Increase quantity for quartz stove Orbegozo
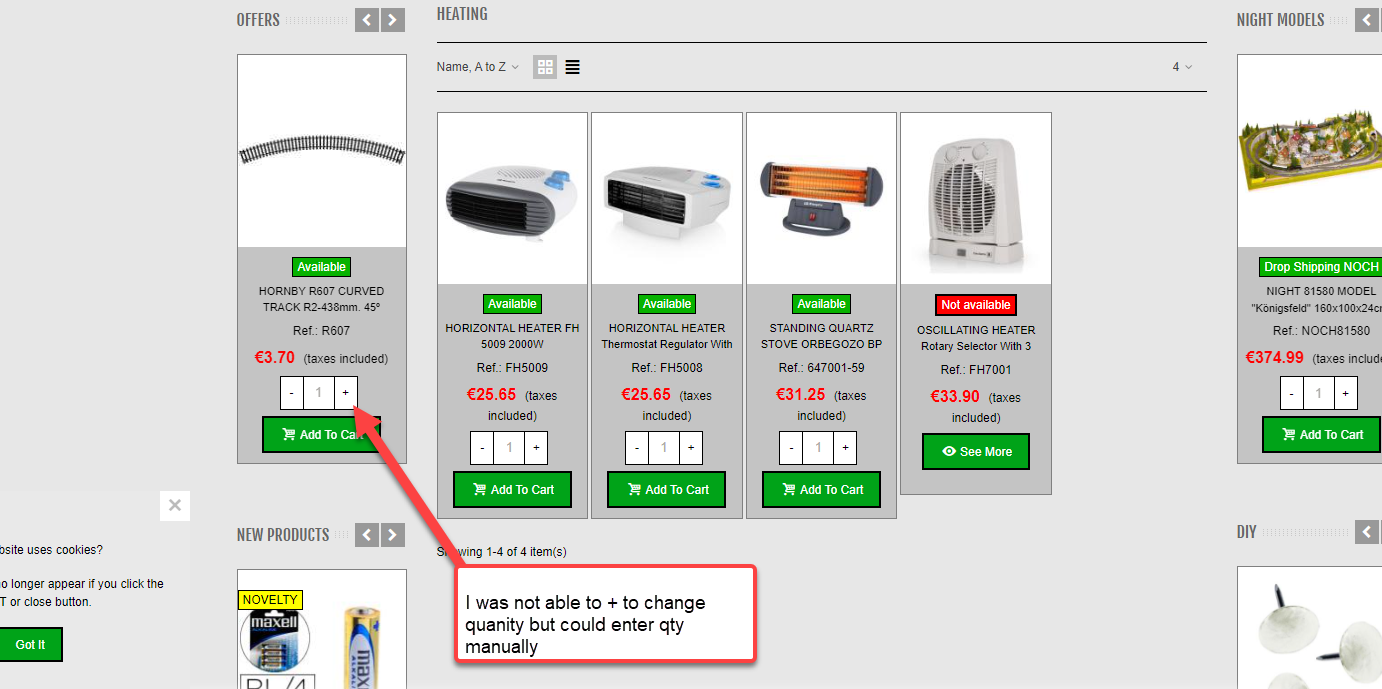1382x689 pixels. (x=846, y=448)
